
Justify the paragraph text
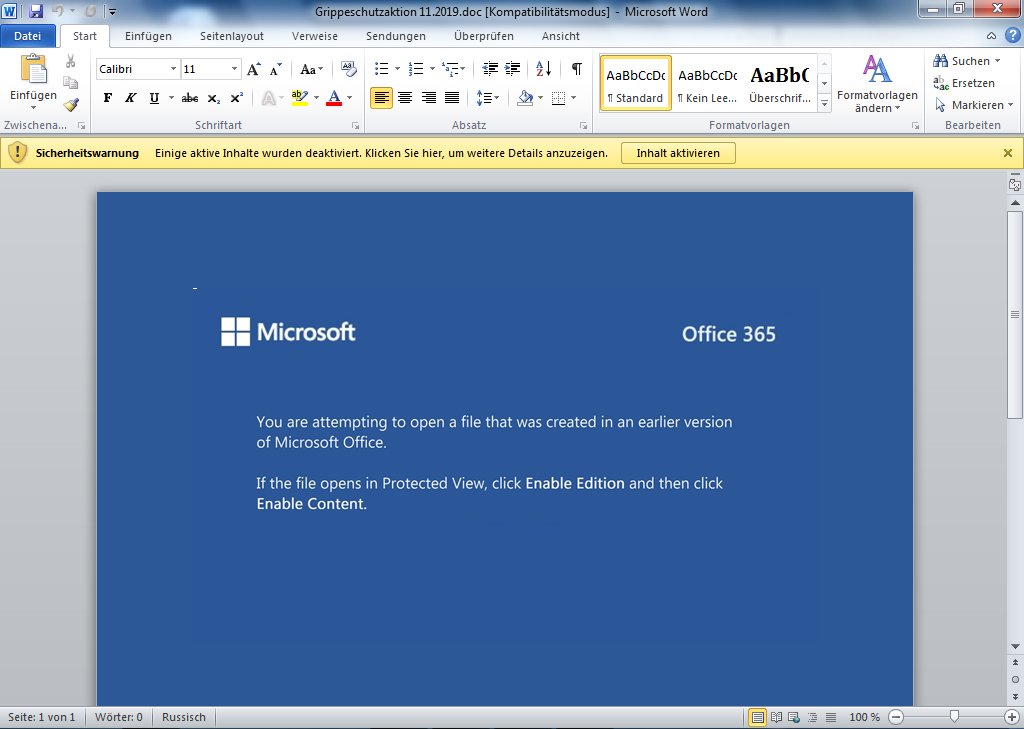coord(452,98)
